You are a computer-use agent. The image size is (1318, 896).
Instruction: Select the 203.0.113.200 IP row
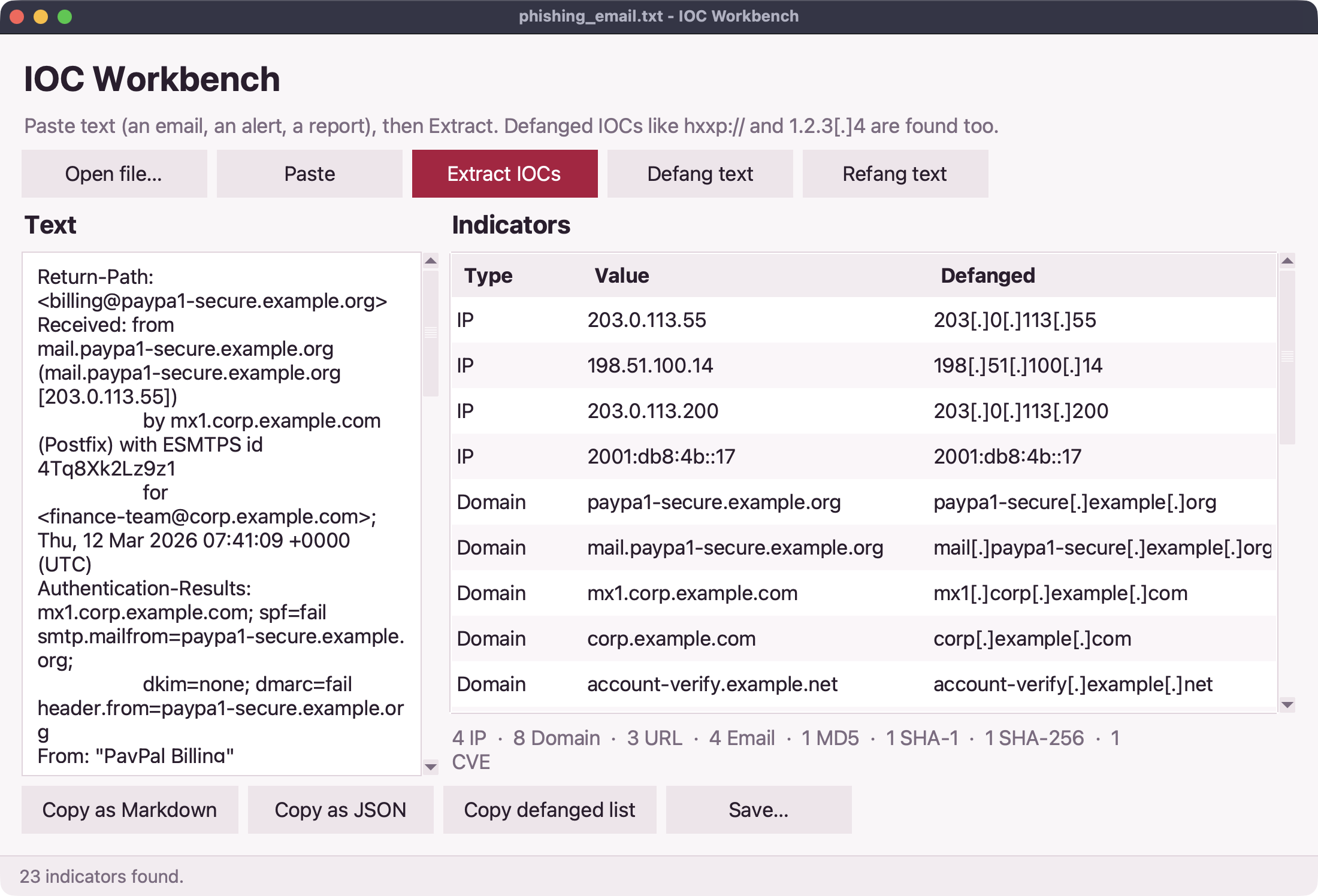point(863,411)
